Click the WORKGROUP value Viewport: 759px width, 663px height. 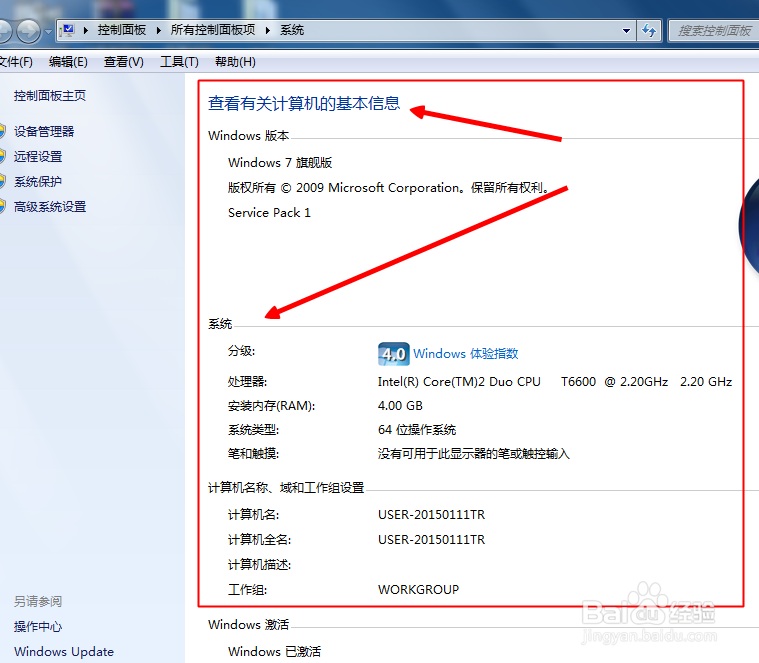pyautogui.click(x=418, y=590)
